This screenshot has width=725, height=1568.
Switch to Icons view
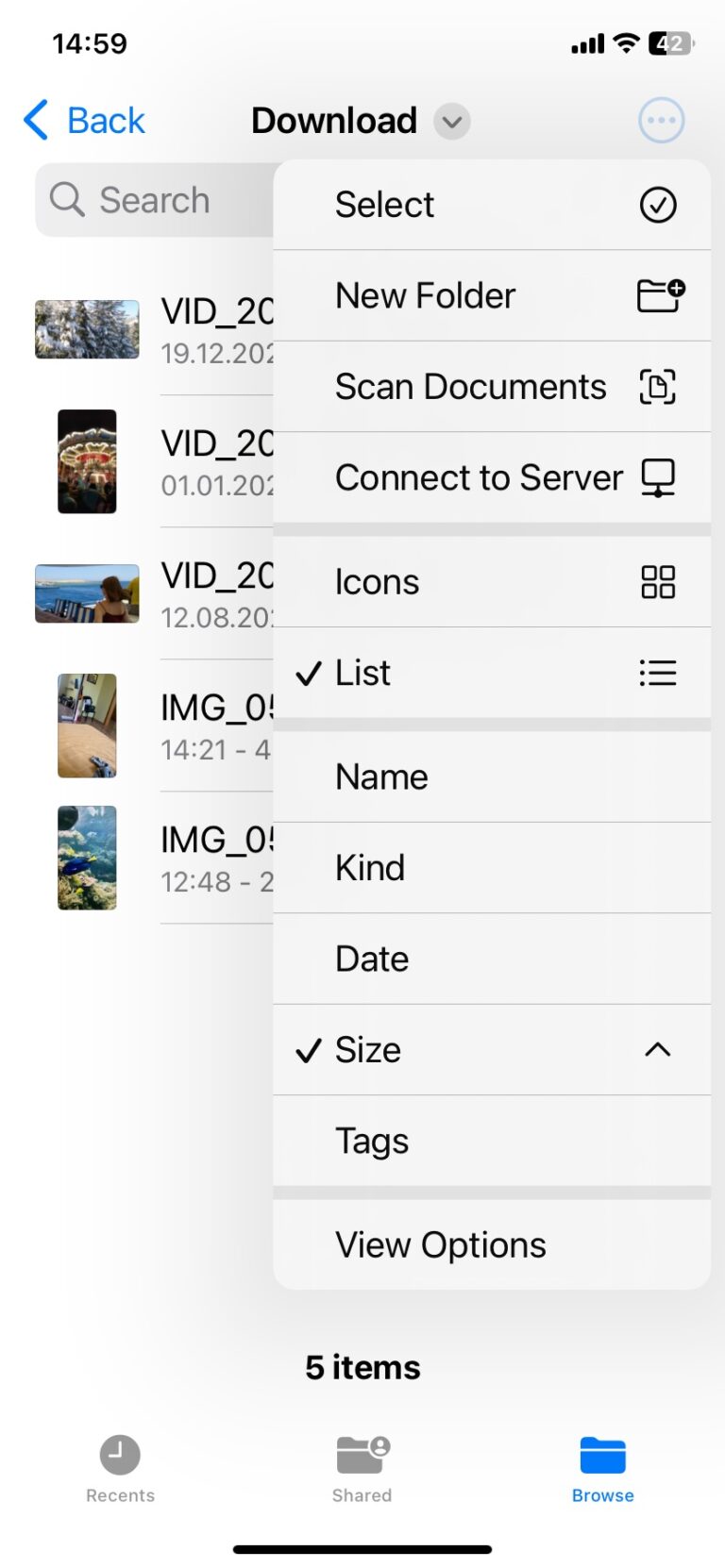coord(377,582)
